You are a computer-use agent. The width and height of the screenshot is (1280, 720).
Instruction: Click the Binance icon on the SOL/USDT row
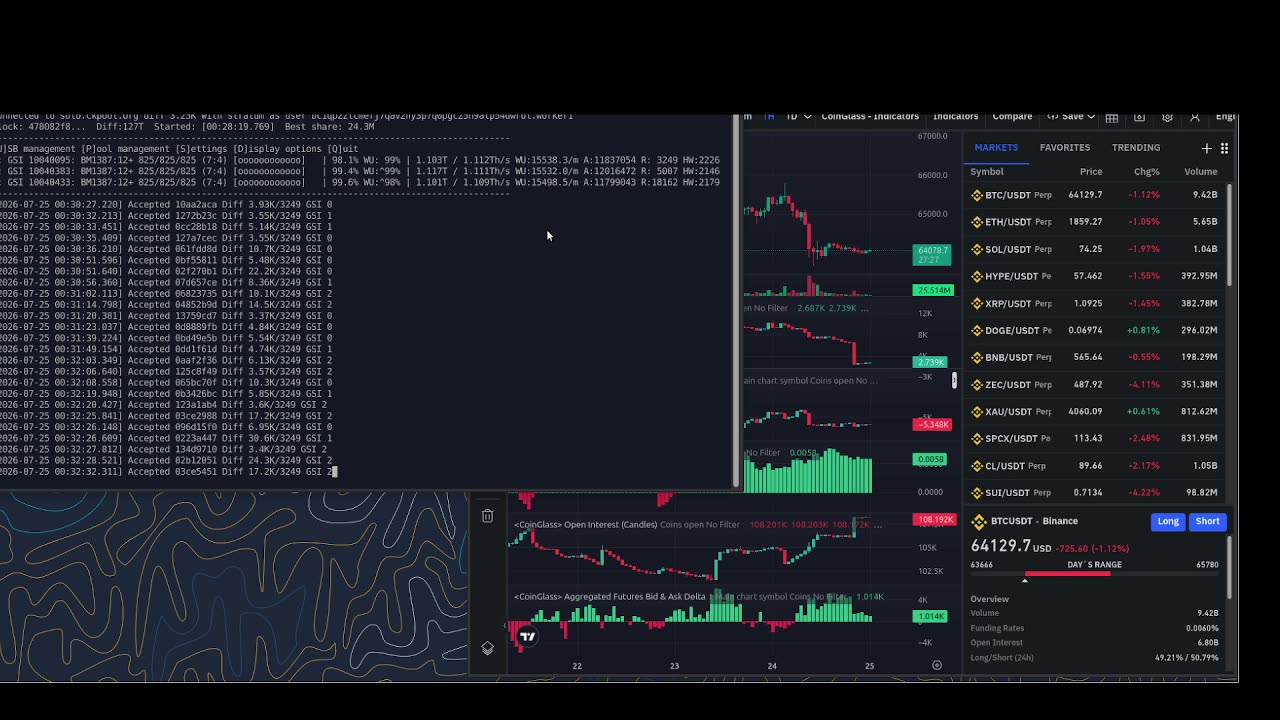pyautogui.click(x=977, y=249)
